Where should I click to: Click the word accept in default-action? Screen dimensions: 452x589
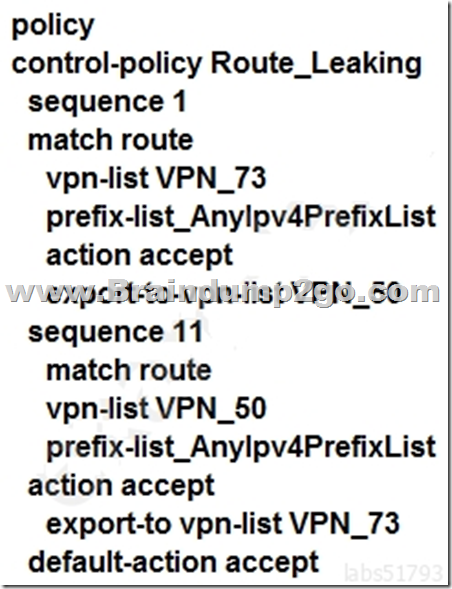272,564
